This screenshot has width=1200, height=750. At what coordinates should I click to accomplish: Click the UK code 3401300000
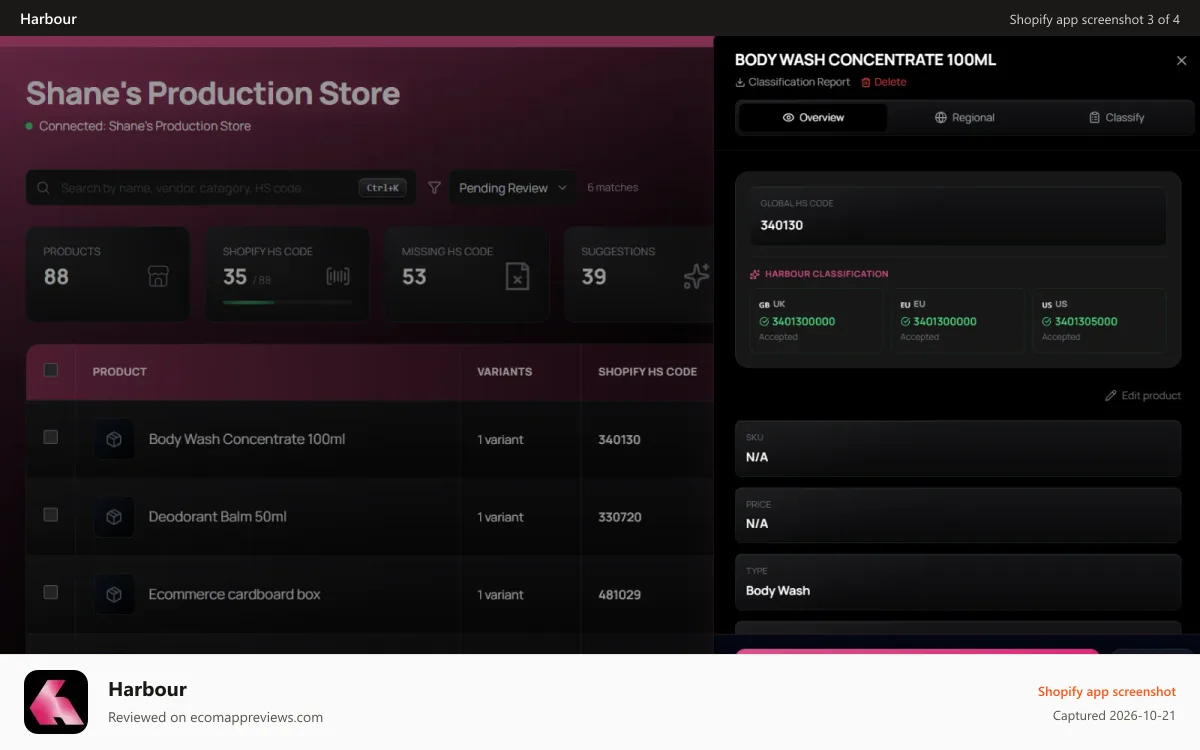point(803,322)
